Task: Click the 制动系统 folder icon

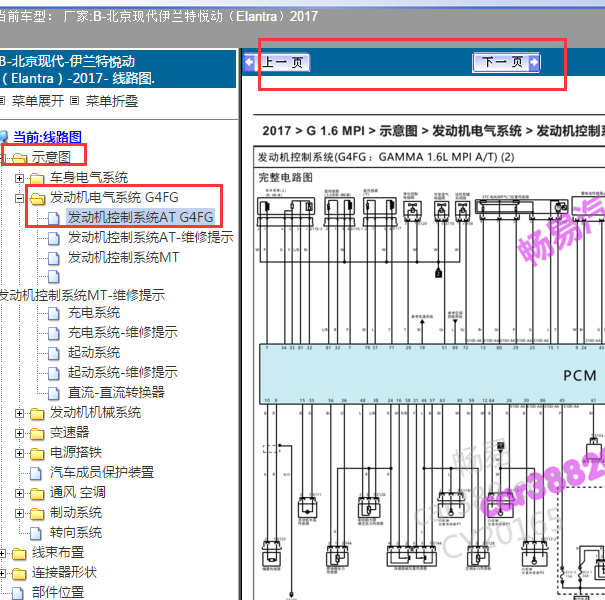Action: tap(37, 514)
